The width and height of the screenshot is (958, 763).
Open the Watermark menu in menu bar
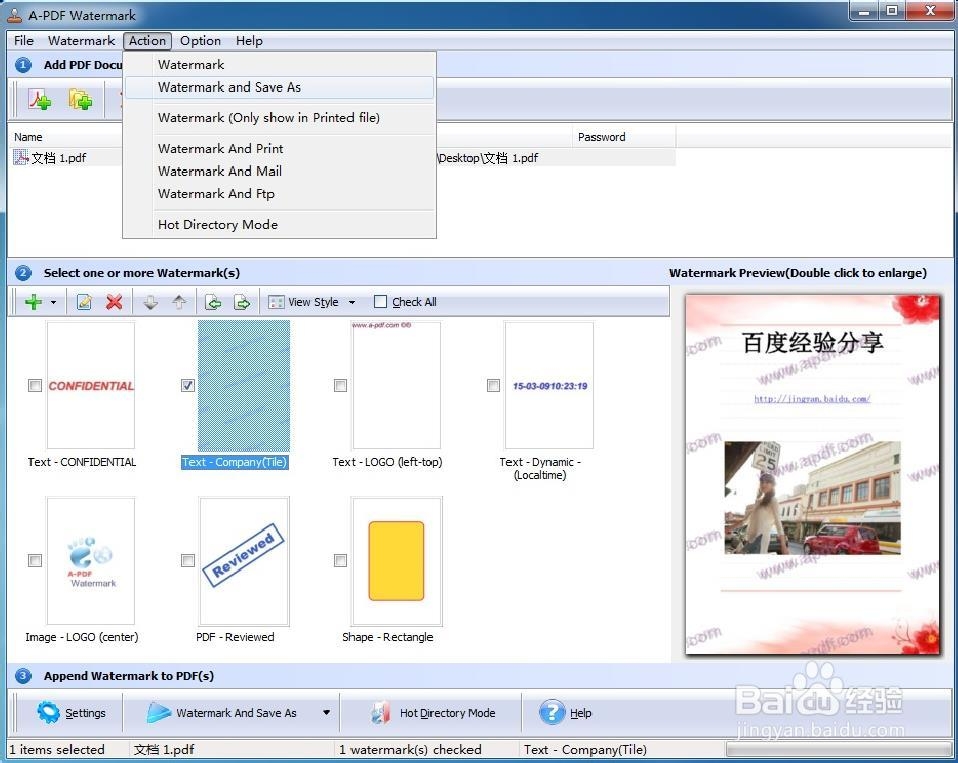coord(81,41)
